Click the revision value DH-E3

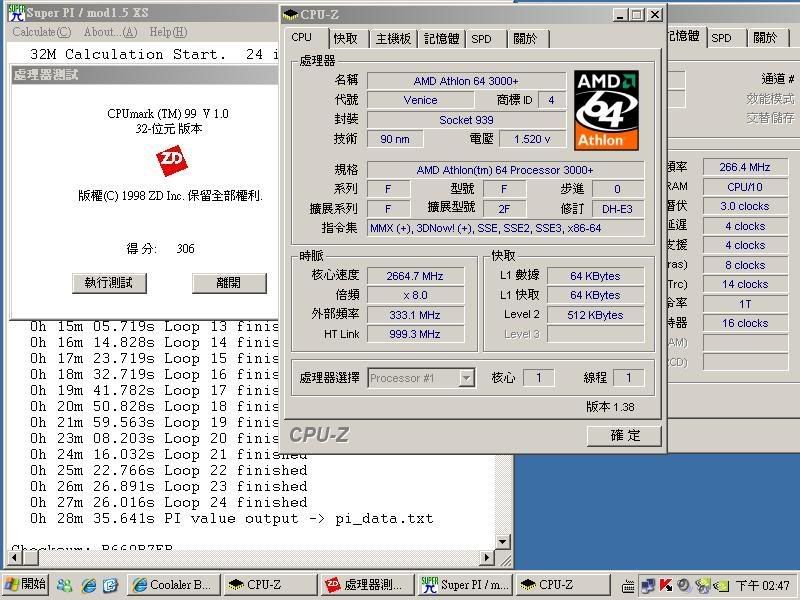point(617,209)
